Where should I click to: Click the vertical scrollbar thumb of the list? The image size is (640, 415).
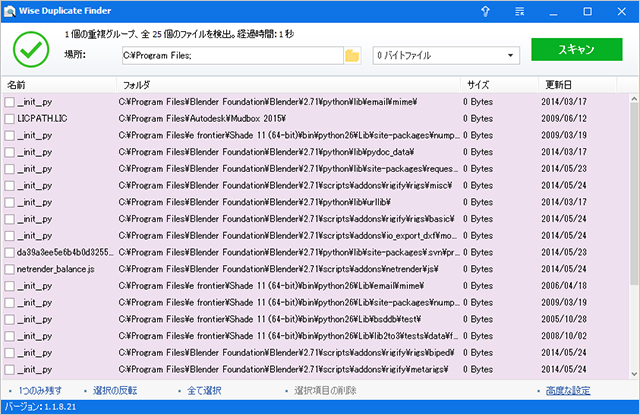click(634, 194)
